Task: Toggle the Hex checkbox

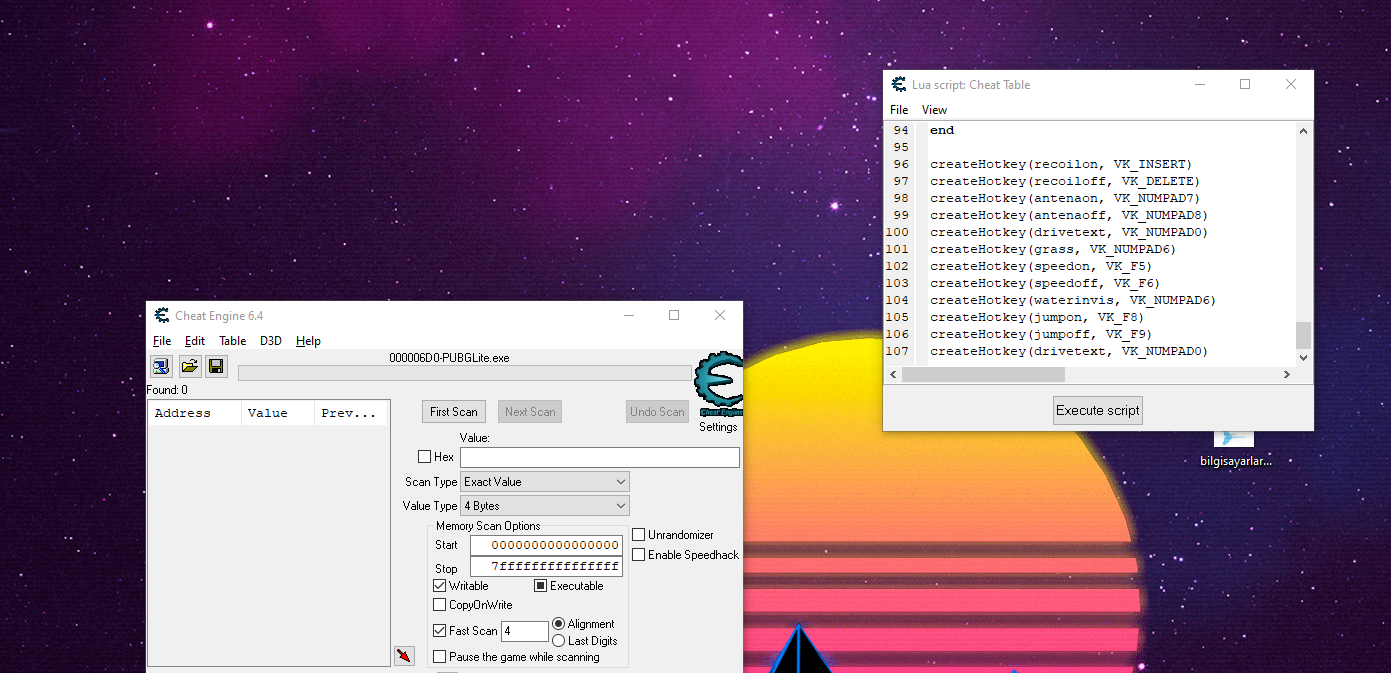Action: 424,457
